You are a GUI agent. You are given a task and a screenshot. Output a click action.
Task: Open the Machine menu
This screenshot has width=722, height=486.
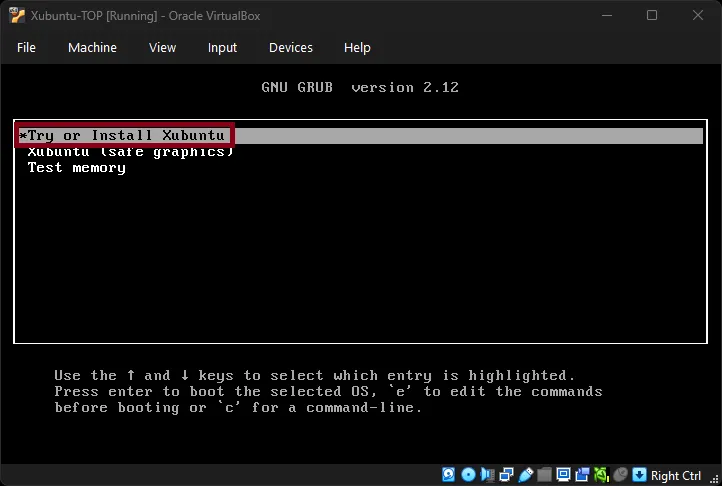point(93,47)
